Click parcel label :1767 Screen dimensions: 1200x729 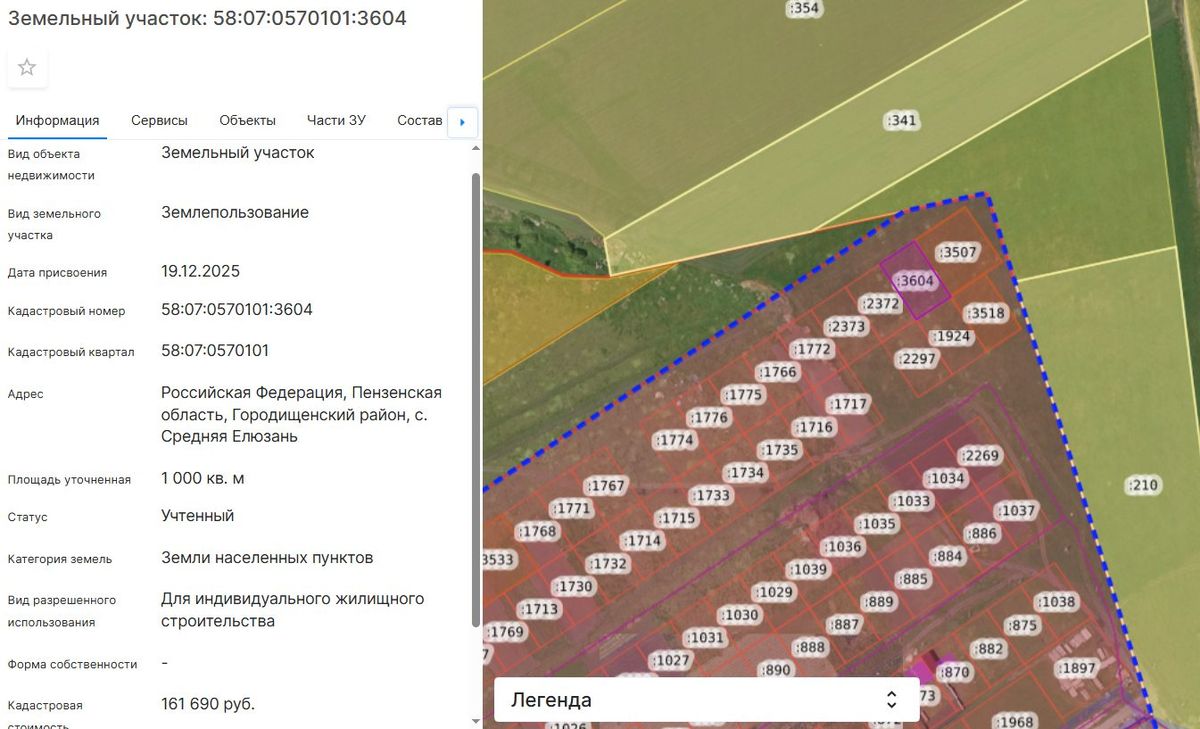point(606,486)
